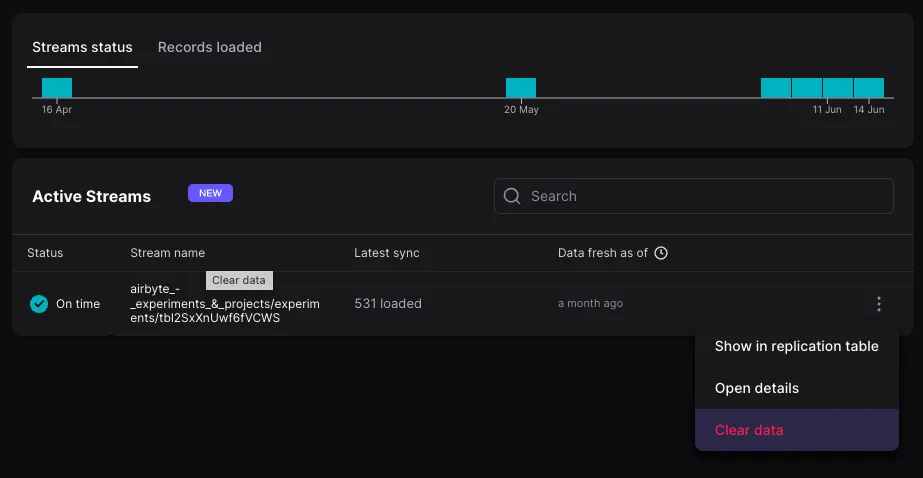Click the 14 Jun sync bar
This screenshot has width=923, height=478.
pyautogui.click(x=869, y=88)
